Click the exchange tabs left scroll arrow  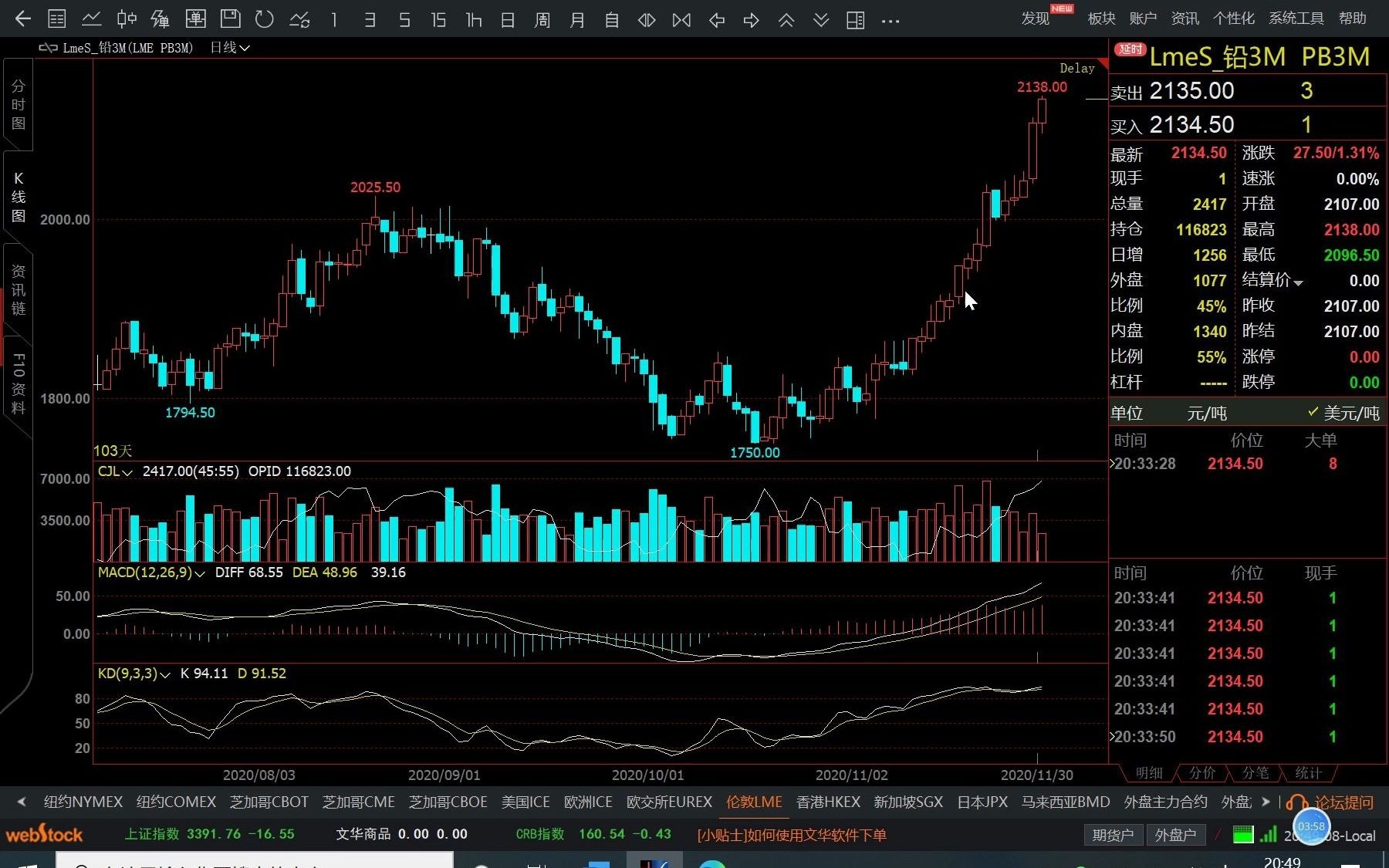point(22,802)
